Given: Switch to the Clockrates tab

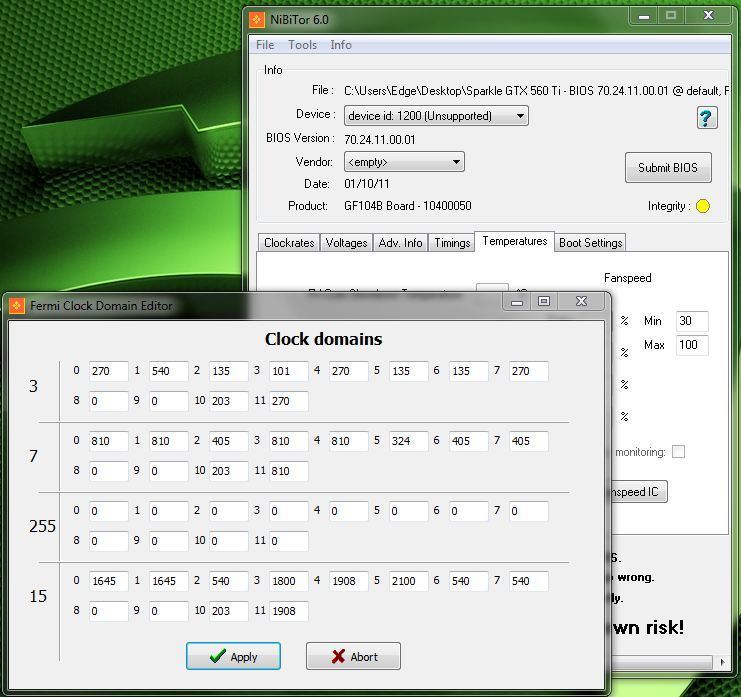Looking at the screenshot, I should pyautogui.click(x=289, y=243).
